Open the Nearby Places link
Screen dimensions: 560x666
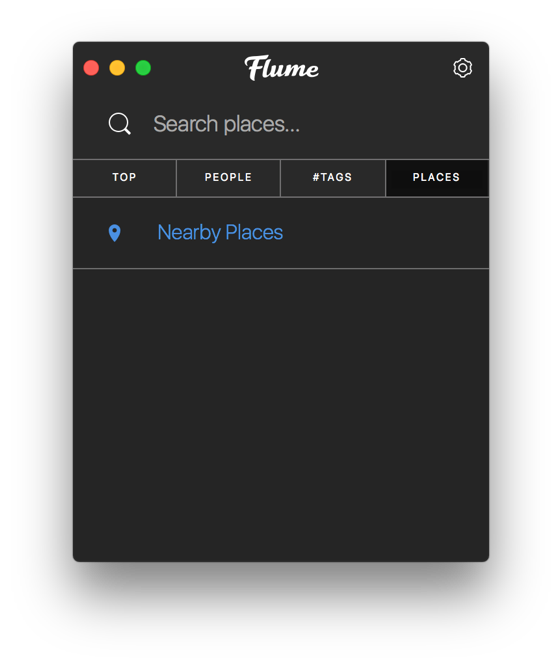[220, 232]
